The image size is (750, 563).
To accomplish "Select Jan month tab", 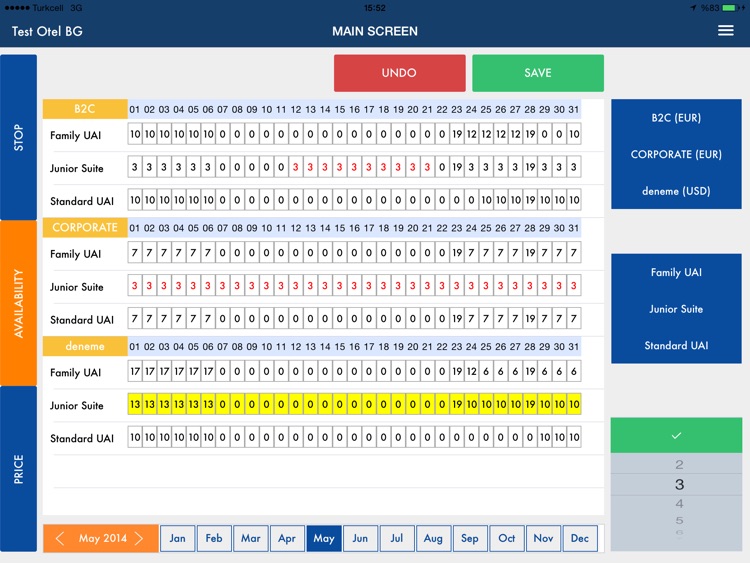I will pyautogui.click(x=177, y=539).
